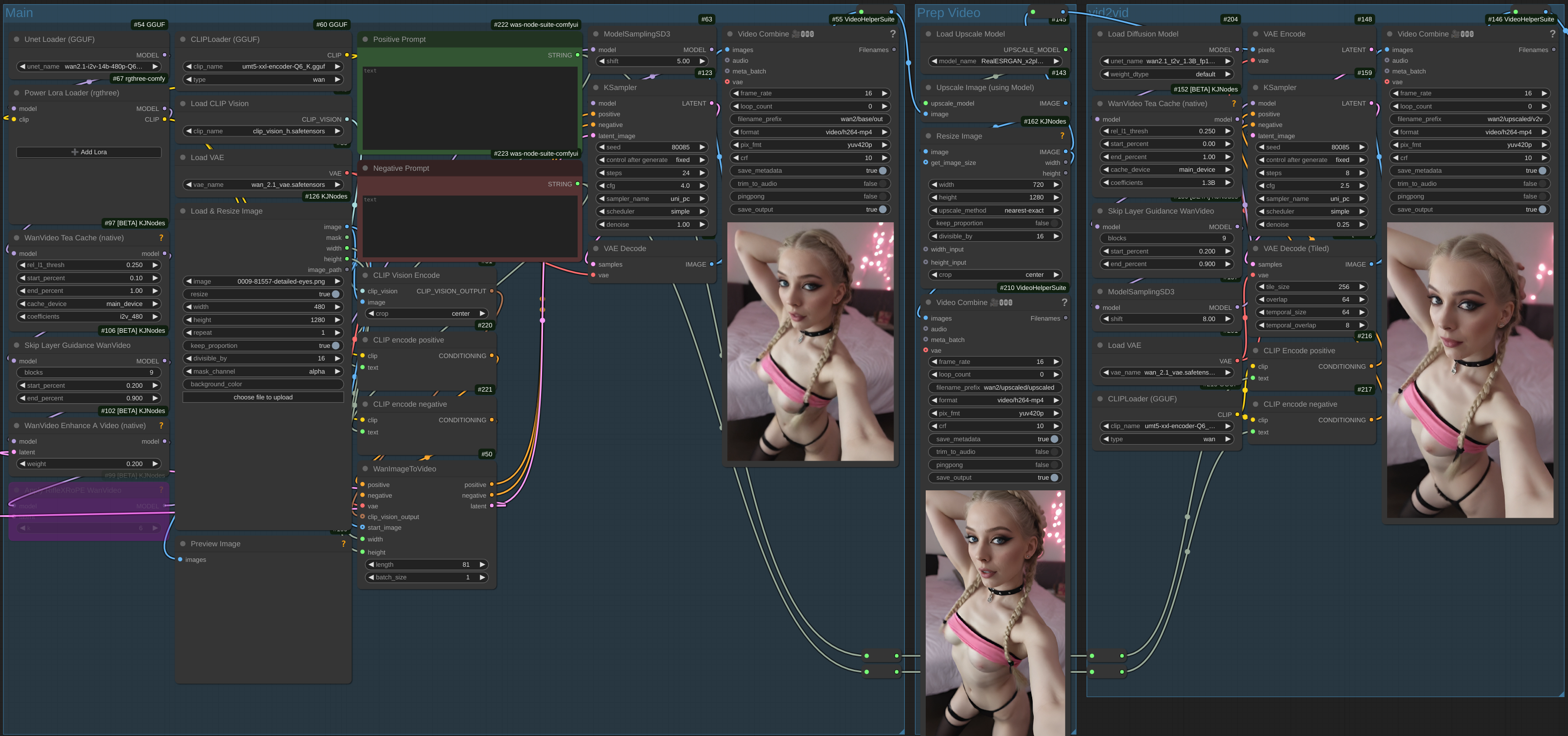1568x736 pixels.
Task: Toggle the resize switch in Load & Resize Image
Action: (x=335, y=294)
